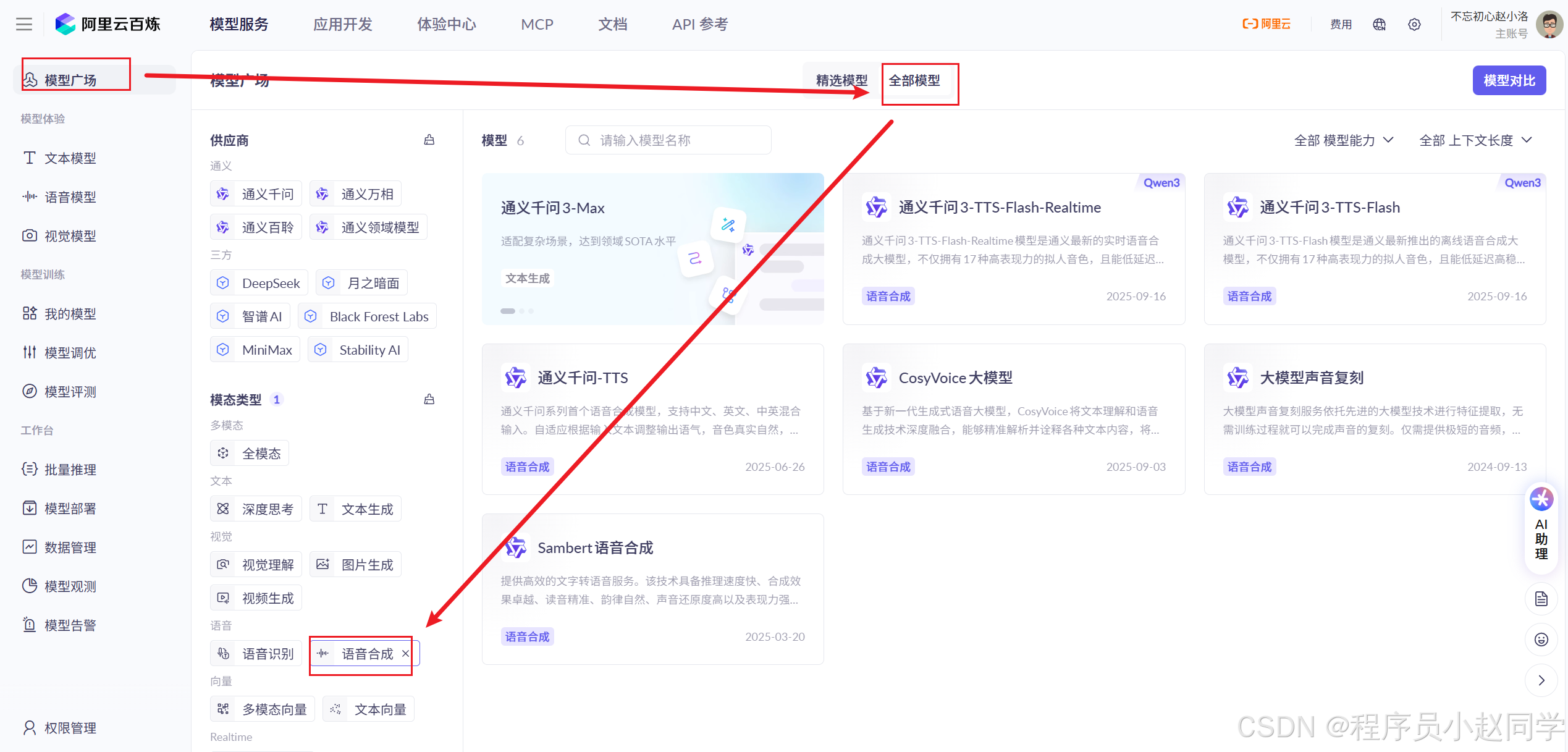Open the settings gear in the top bar
The image size is (1568, 752).
pos(1415,24)
